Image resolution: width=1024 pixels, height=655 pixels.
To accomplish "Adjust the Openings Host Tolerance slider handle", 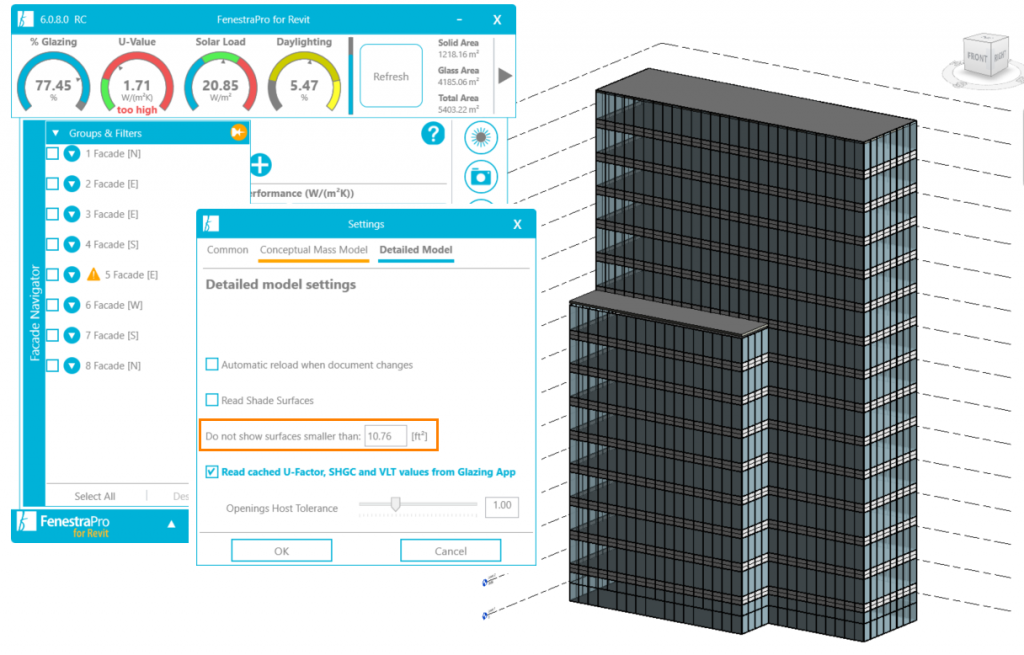I will tap(395, 504).
